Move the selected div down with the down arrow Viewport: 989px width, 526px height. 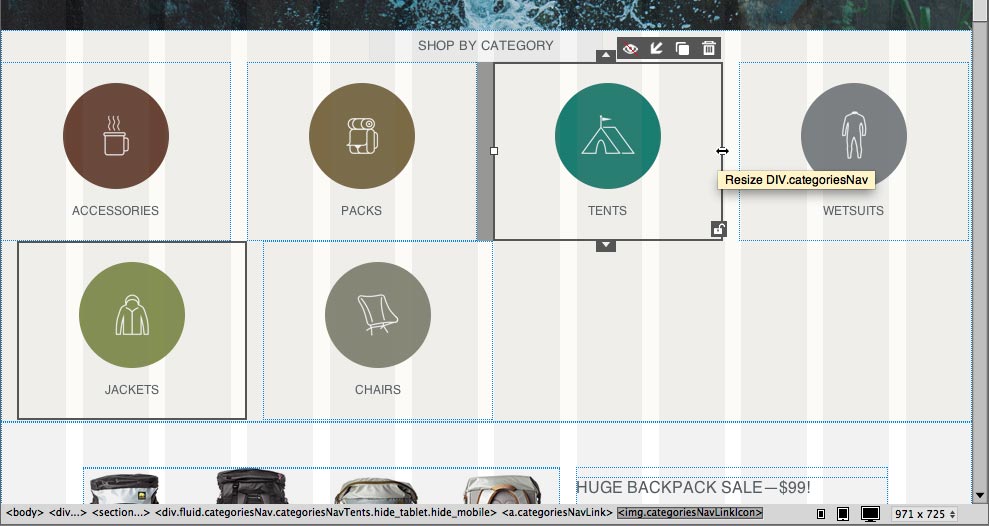click(x=606, y=245)
